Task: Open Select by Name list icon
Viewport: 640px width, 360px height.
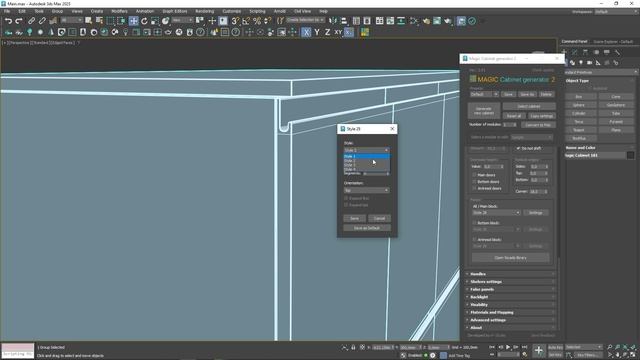Action: pyautogui.click(x=99, y=21)
